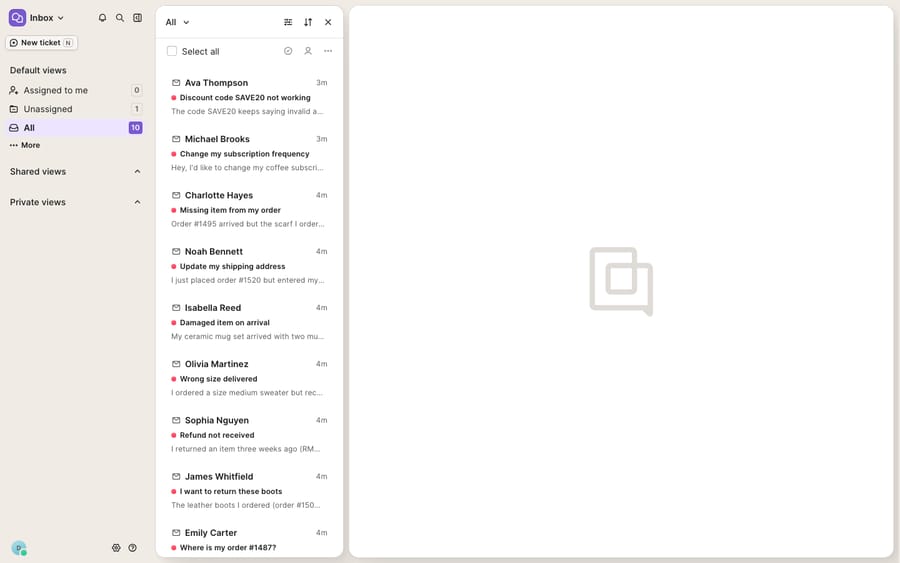Open filter settings icon in list header

pos(288,22)
